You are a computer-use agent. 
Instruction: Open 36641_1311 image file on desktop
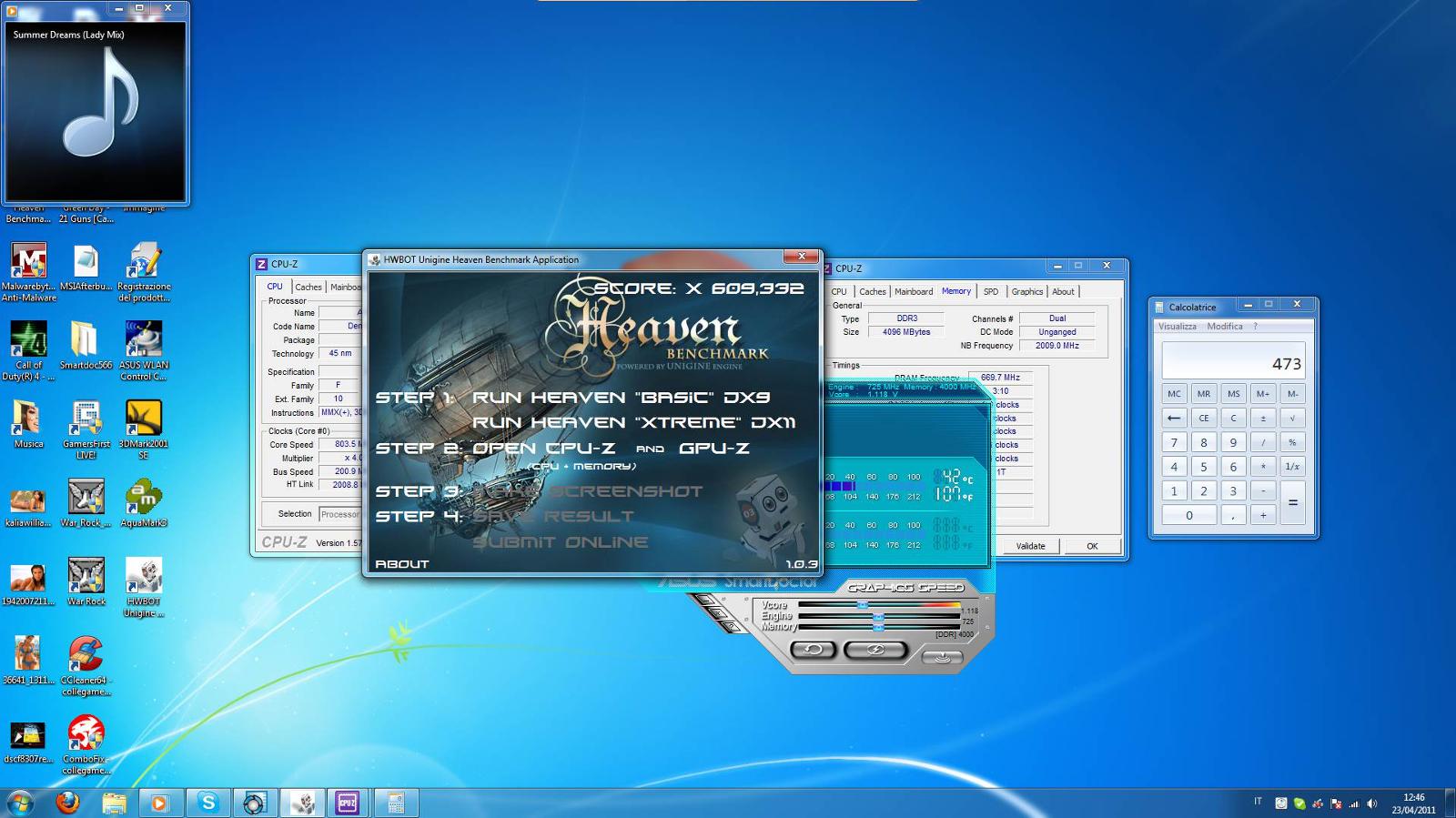pos(28,661)
